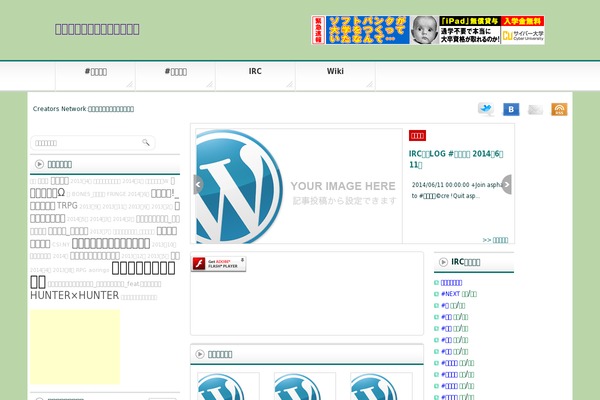This screenshot has width=600, height=400.
Task: Click play icon beside IRC sidebar heading
Action: click(443, 262)
